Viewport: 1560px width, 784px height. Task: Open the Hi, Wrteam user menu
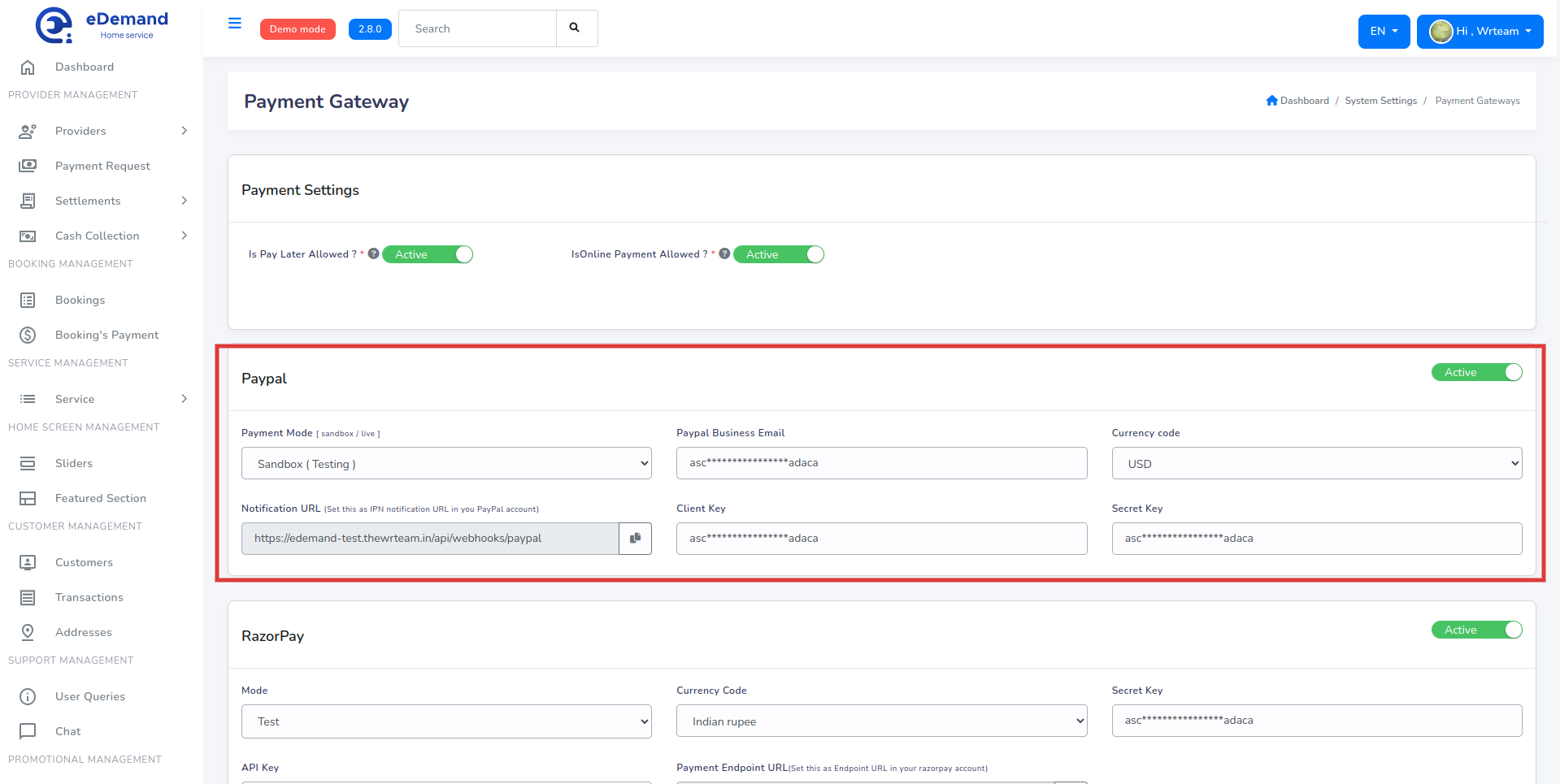coord(1480,32)
